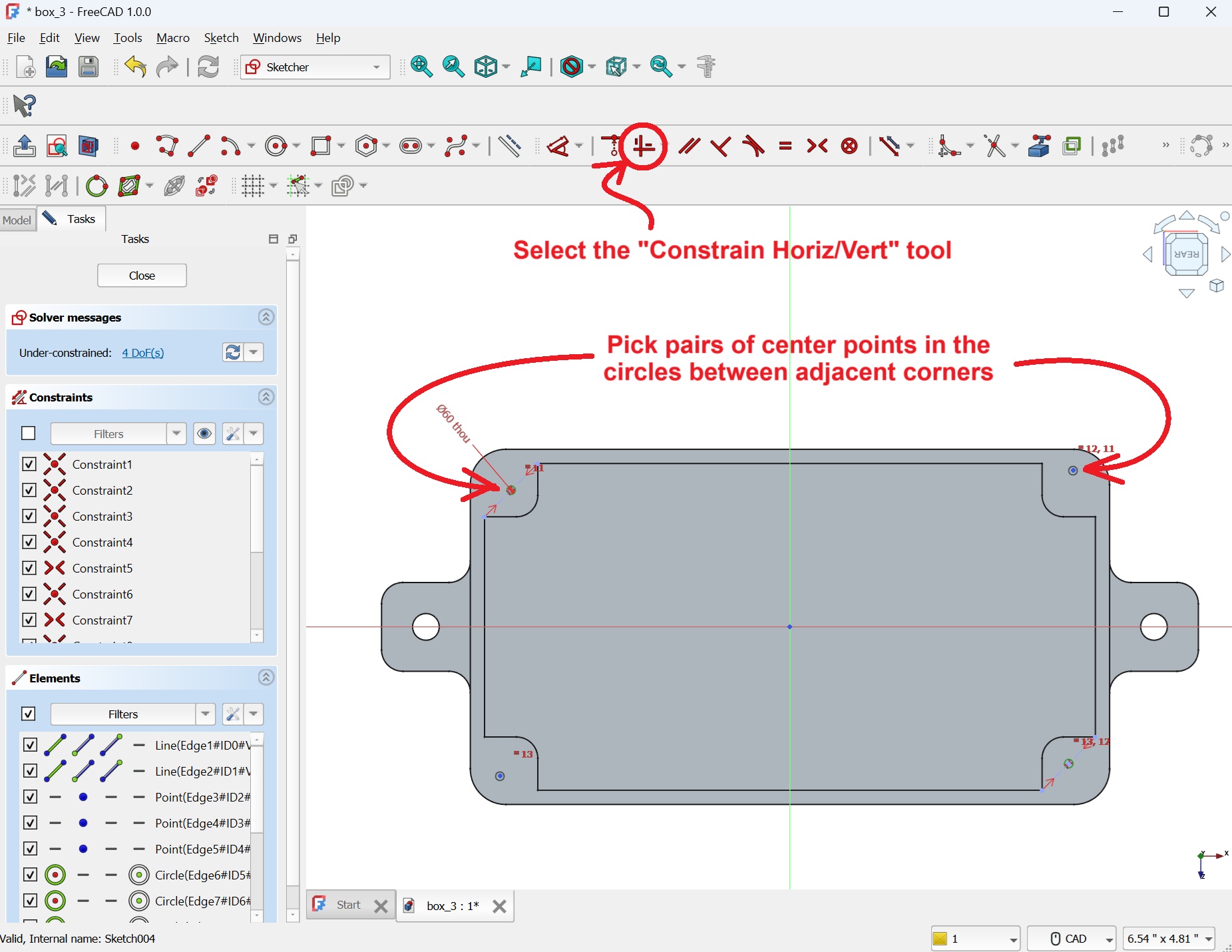
Task: Select the Constrain Horizontal/Vertical tool
Action: click(643, 146)
